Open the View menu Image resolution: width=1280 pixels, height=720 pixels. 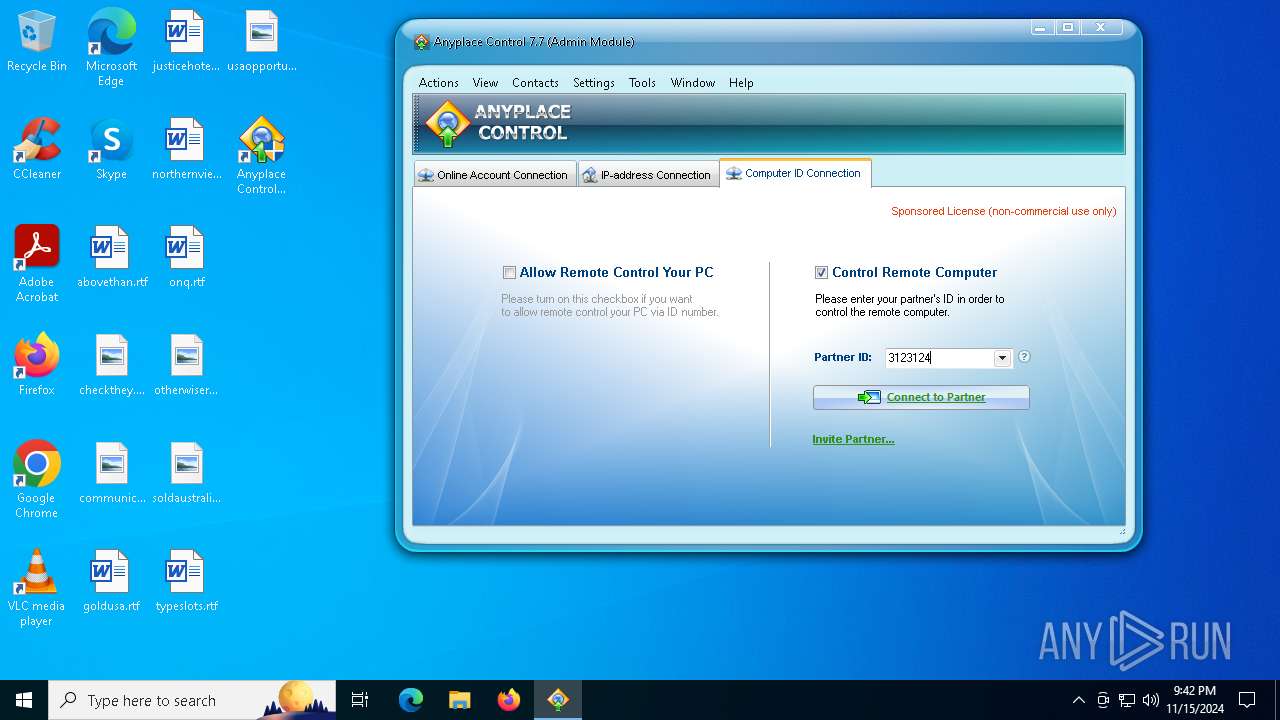[x=485, y=83]
